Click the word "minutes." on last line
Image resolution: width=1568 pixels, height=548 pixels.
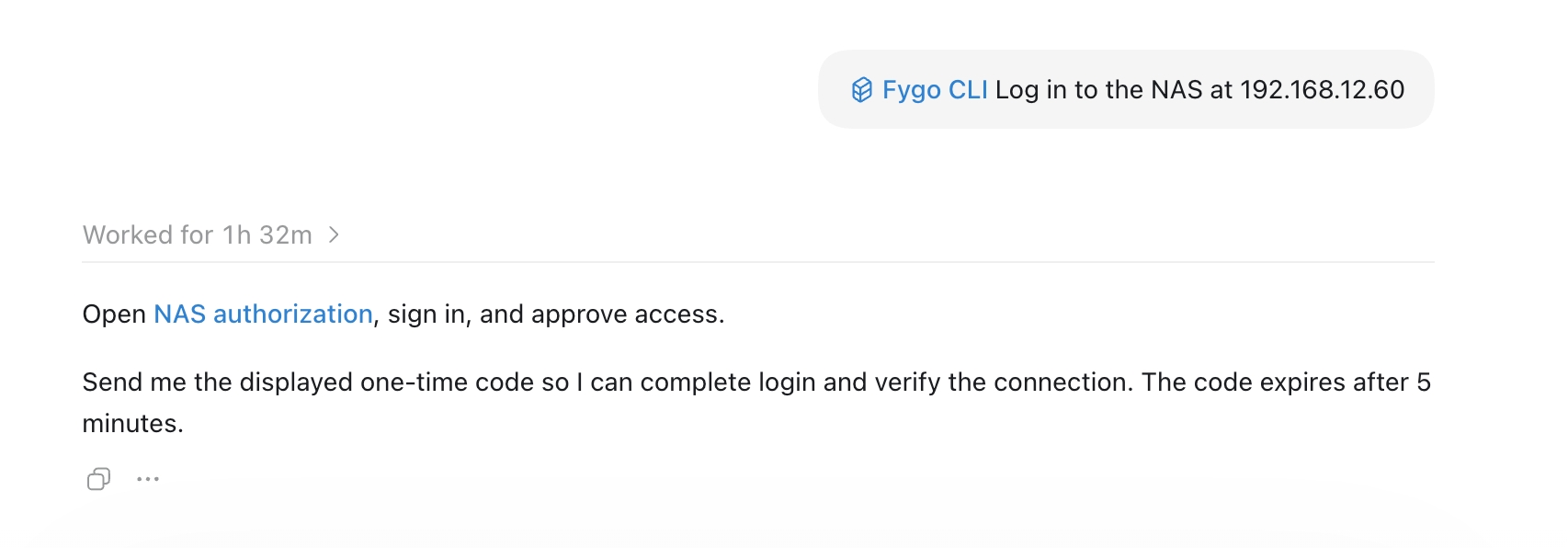[x=133, y=424]
